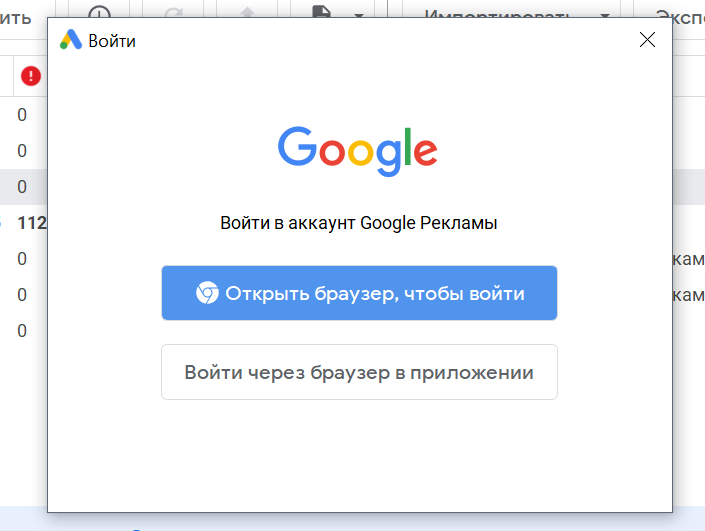Expand the Импортировать dropdown arrow
This screenshot has width=705, height=531.
[604, 17]
